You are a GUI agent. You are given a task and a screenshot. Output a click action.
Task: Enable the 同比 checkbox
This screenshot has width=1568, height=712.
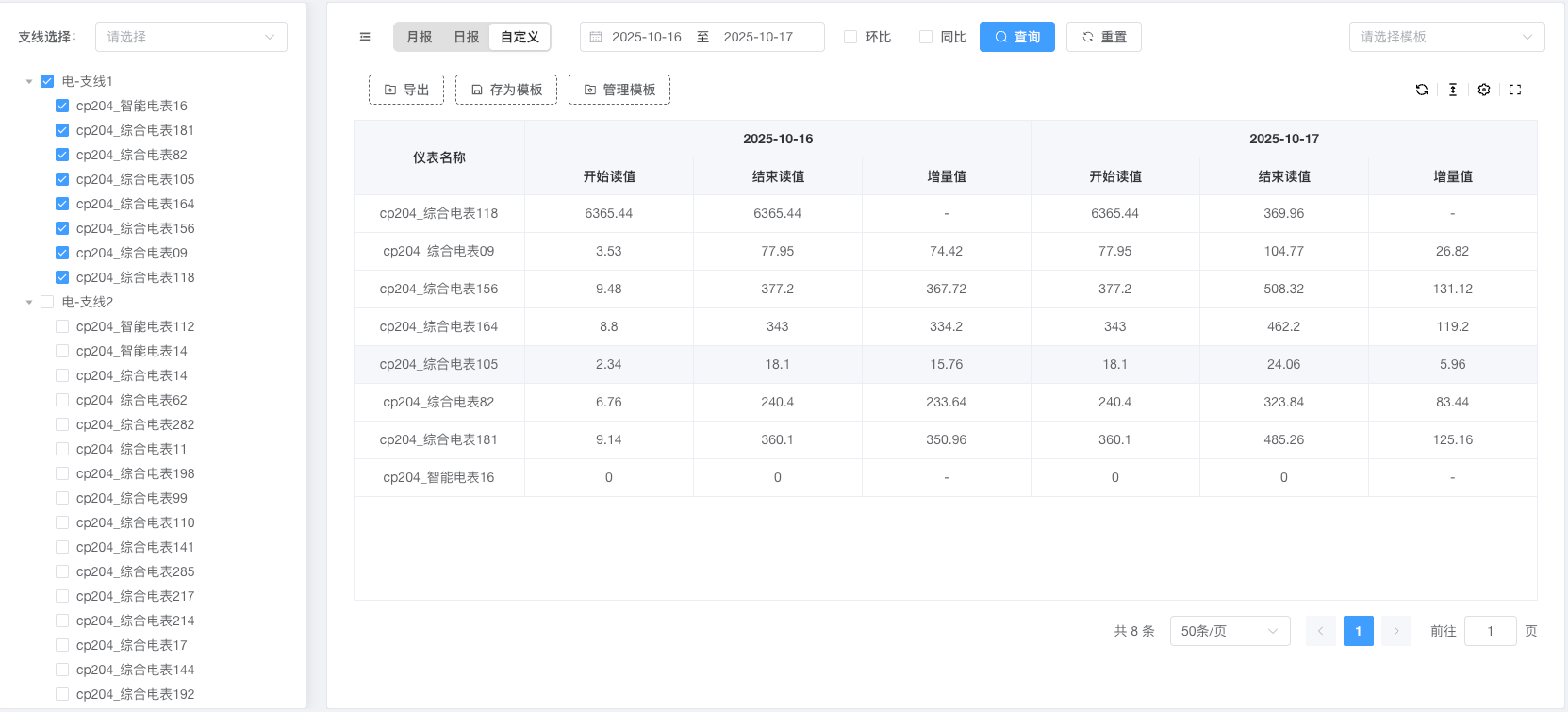tap(926, 37)
